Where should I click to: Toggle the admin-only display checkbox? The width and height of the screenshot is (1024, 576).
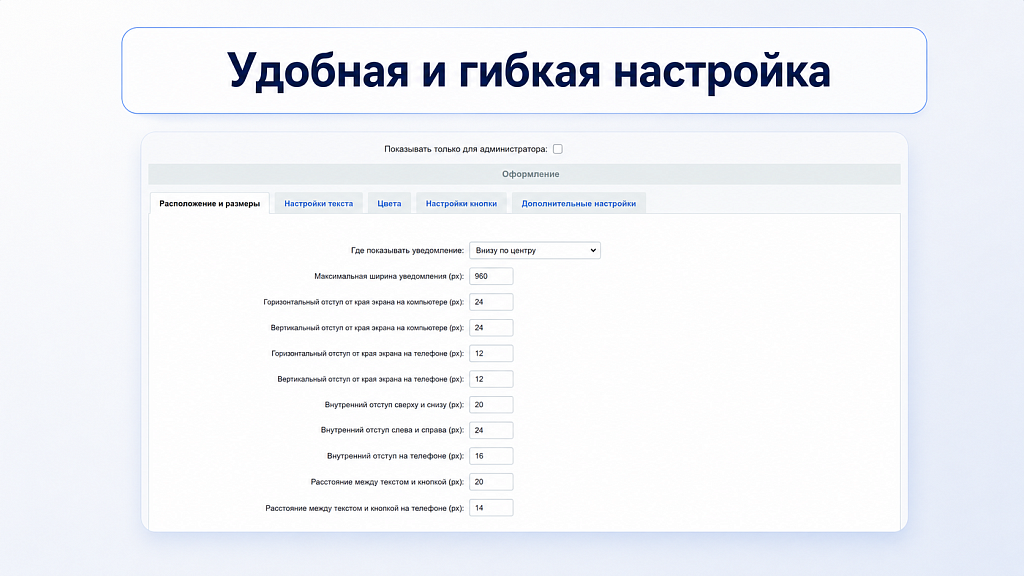(558, 149)
